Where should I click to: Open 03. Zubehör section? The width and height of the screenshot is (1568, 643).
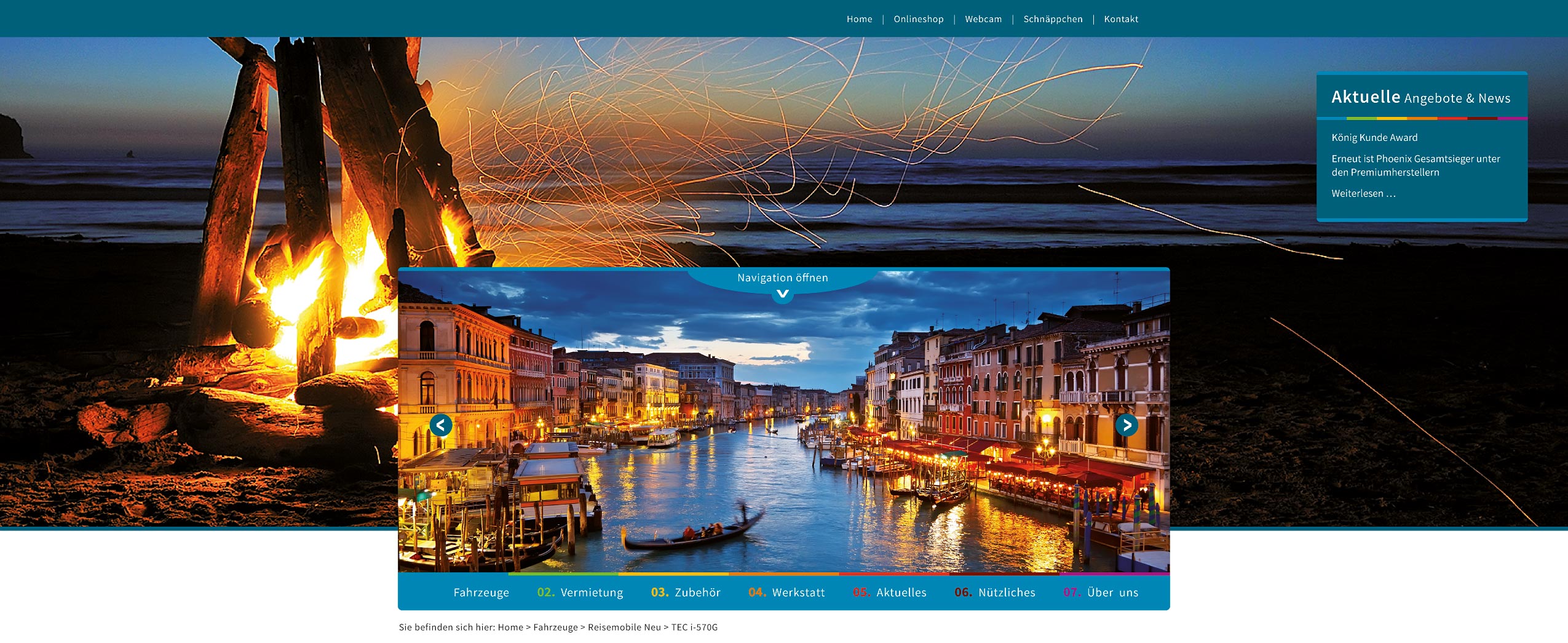pos(686,593)
